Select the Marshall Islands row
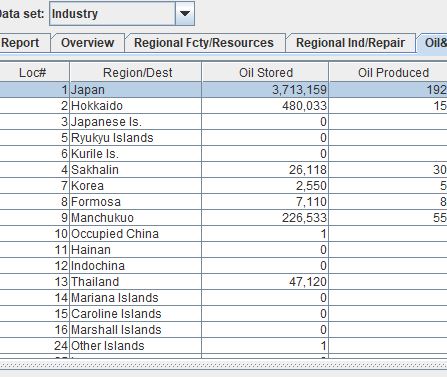This screenshot has height=377, width=447. (x=223, y=330)
